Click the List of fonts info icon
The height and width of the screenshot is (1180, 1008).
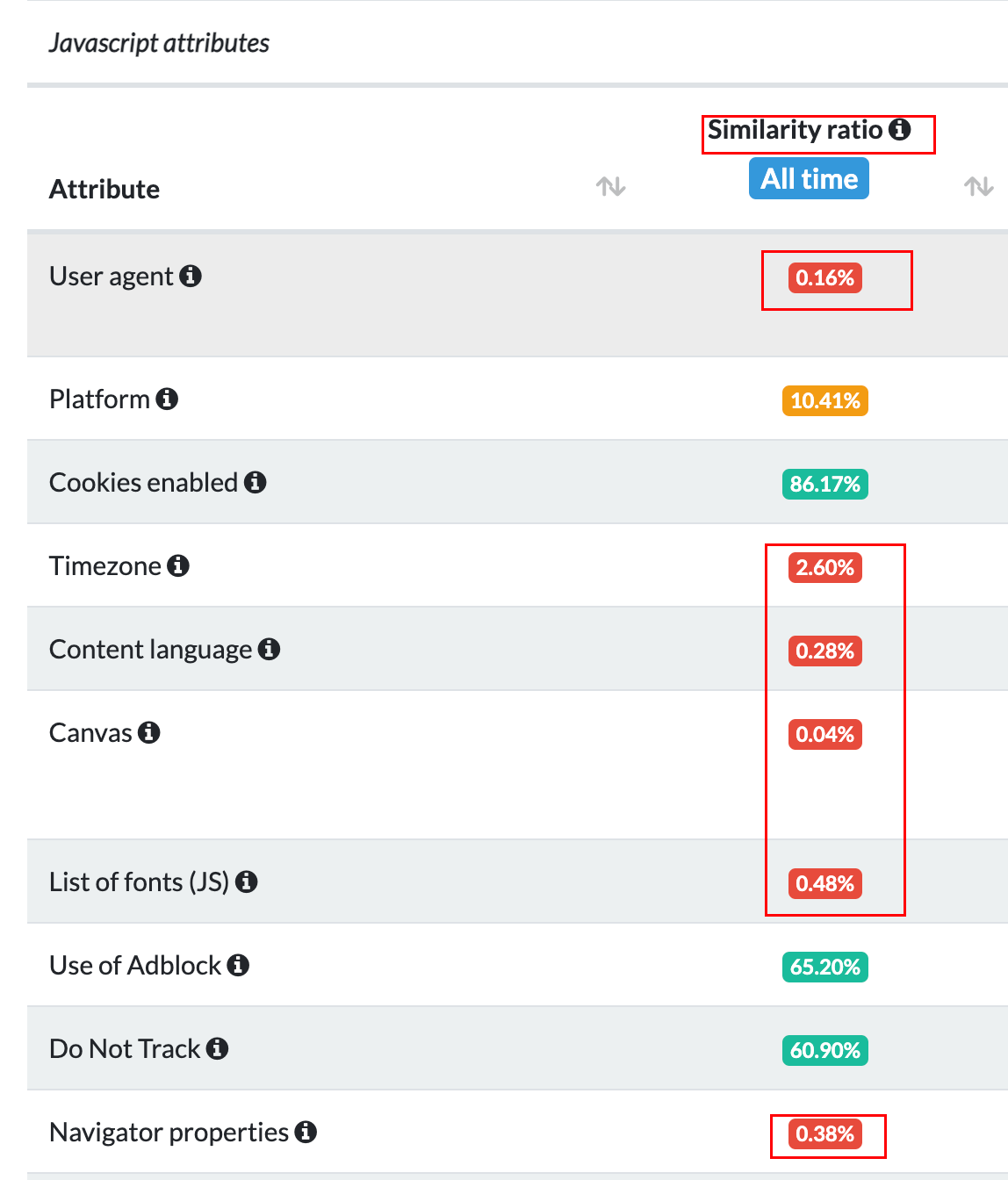pos(247,882)
